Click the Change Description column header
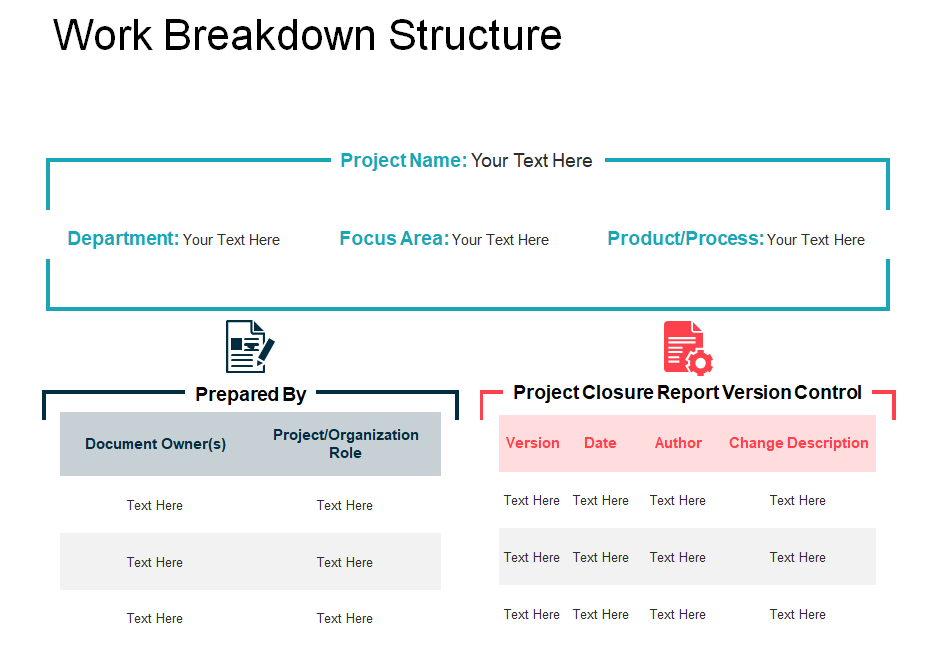Screen dimensions: 937x656 point(798,443)
